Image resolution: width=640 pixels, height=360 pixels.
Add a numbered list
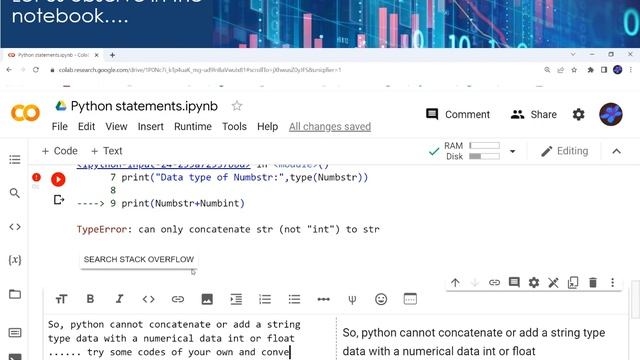265,299
